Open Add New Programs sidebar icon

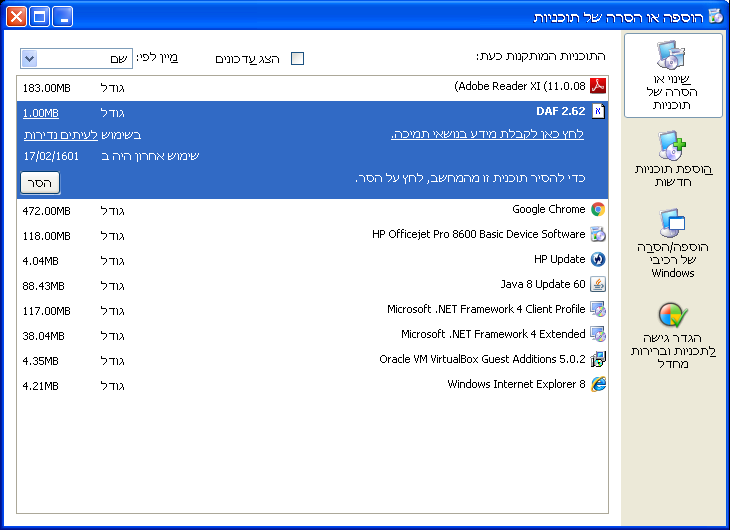tap(672, 146)
